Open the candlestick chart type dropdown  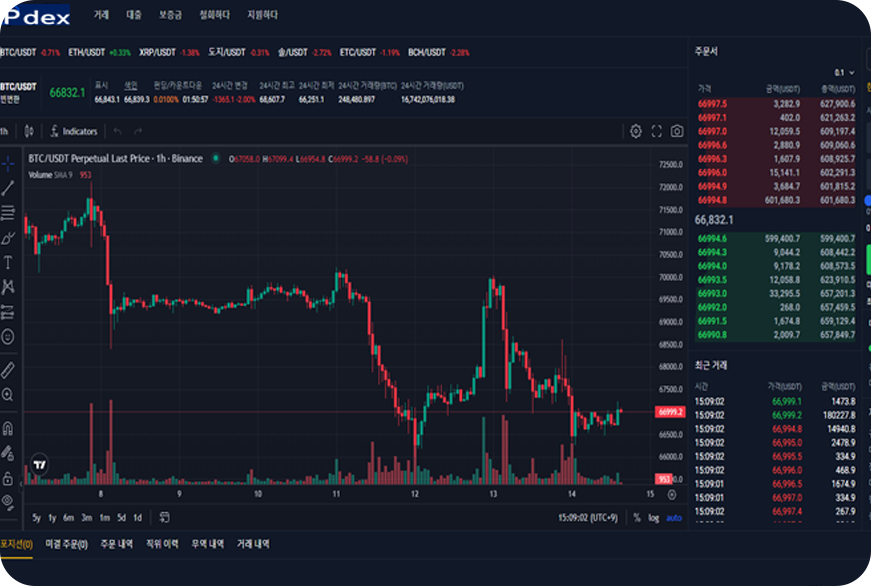29,131
